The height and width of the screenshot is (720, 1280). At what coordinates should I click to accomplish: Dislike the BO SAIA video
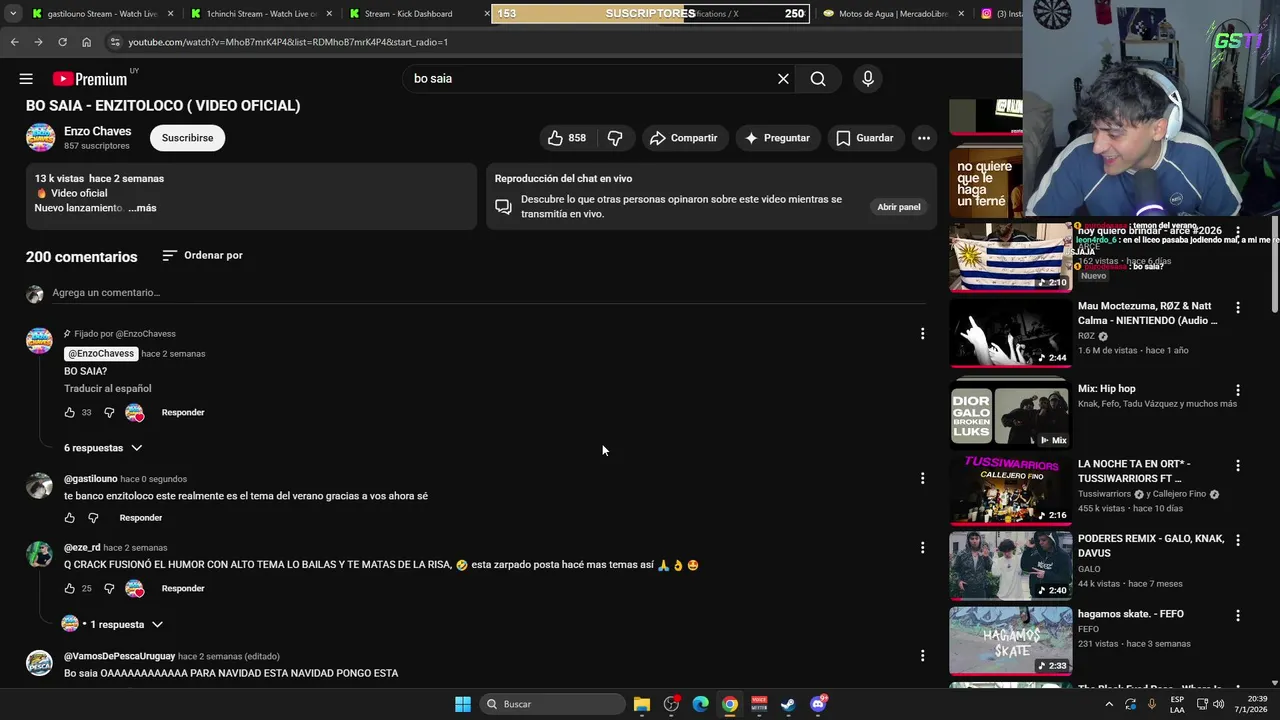[615, 138]
